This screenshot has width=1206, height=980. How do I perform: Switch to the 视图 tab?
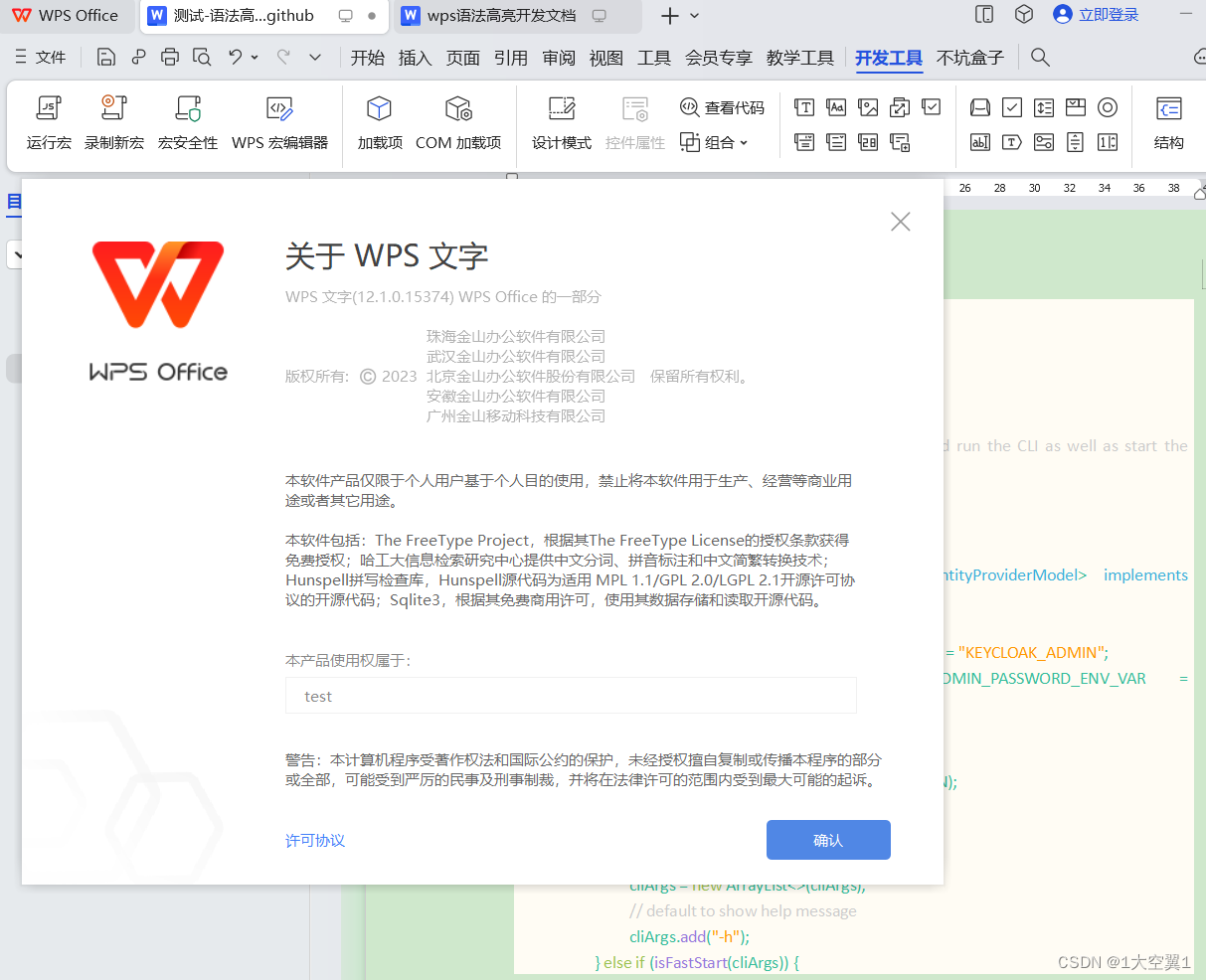click(606, 58)
